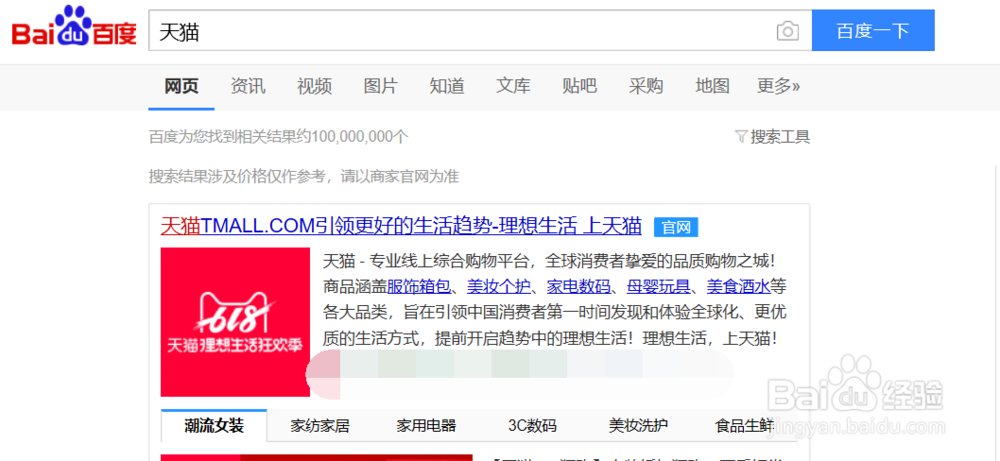
Task: Select the 3C数码 category tab
Action: coord(533,426)
